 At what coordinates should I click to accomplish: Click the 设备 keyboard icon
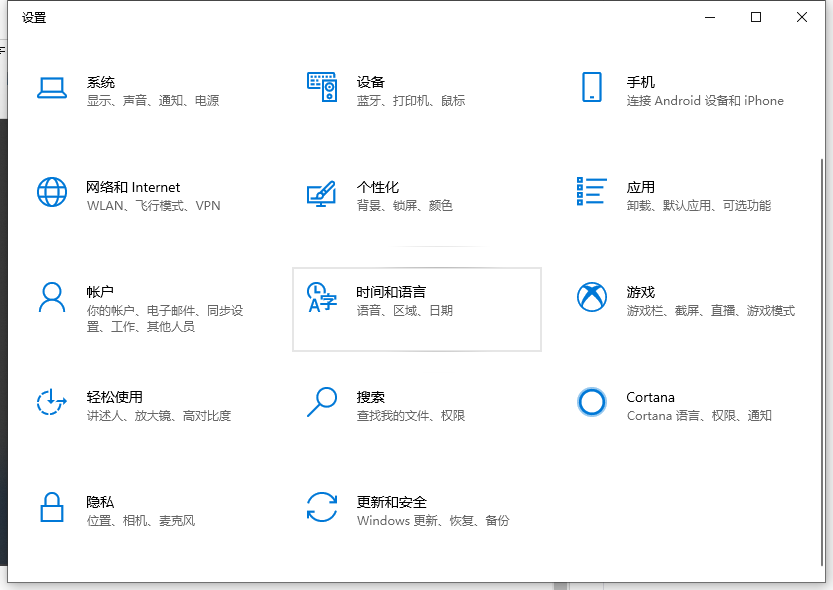[322, 88]
